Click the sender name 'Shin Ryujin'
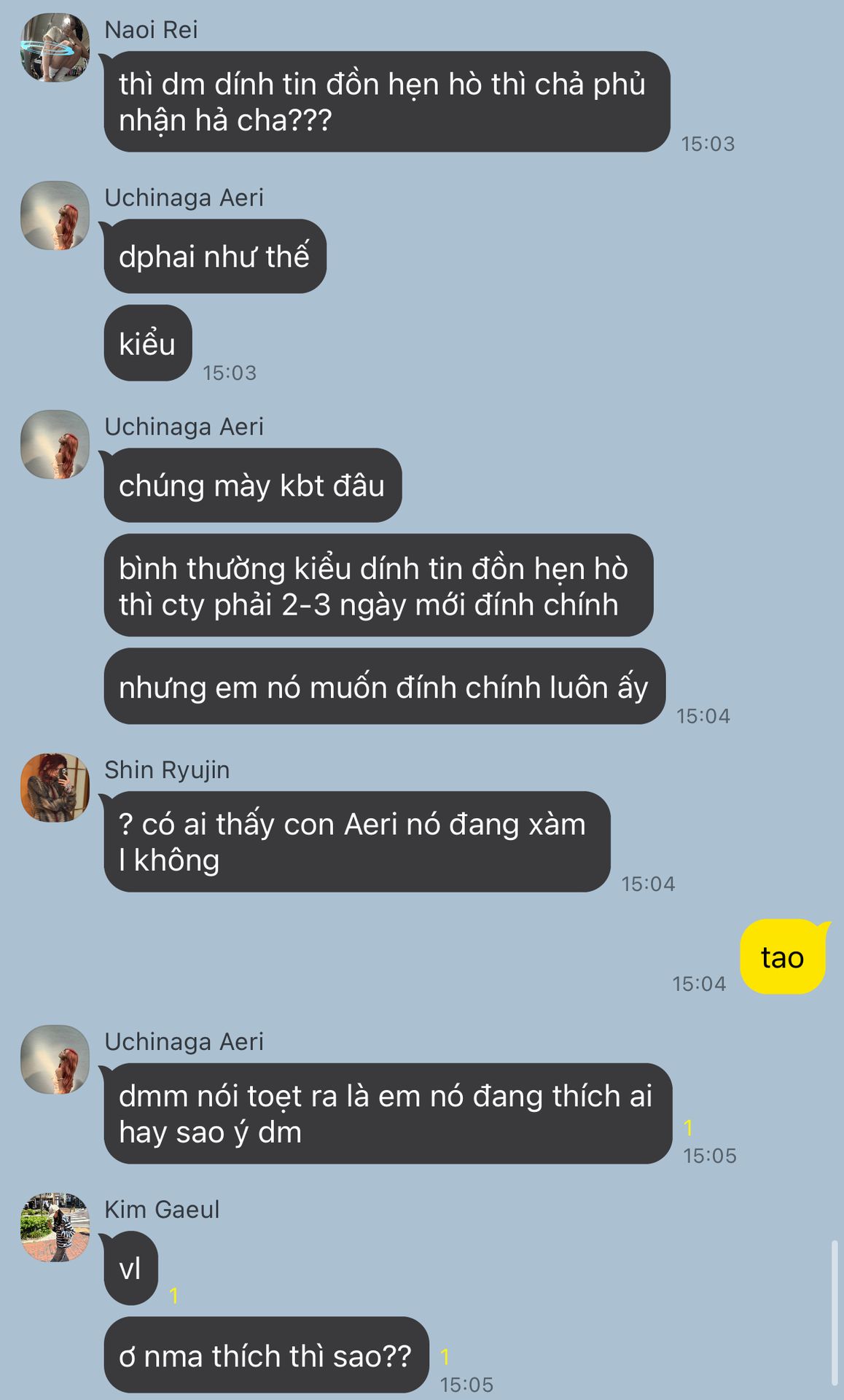 click(167, 770)
